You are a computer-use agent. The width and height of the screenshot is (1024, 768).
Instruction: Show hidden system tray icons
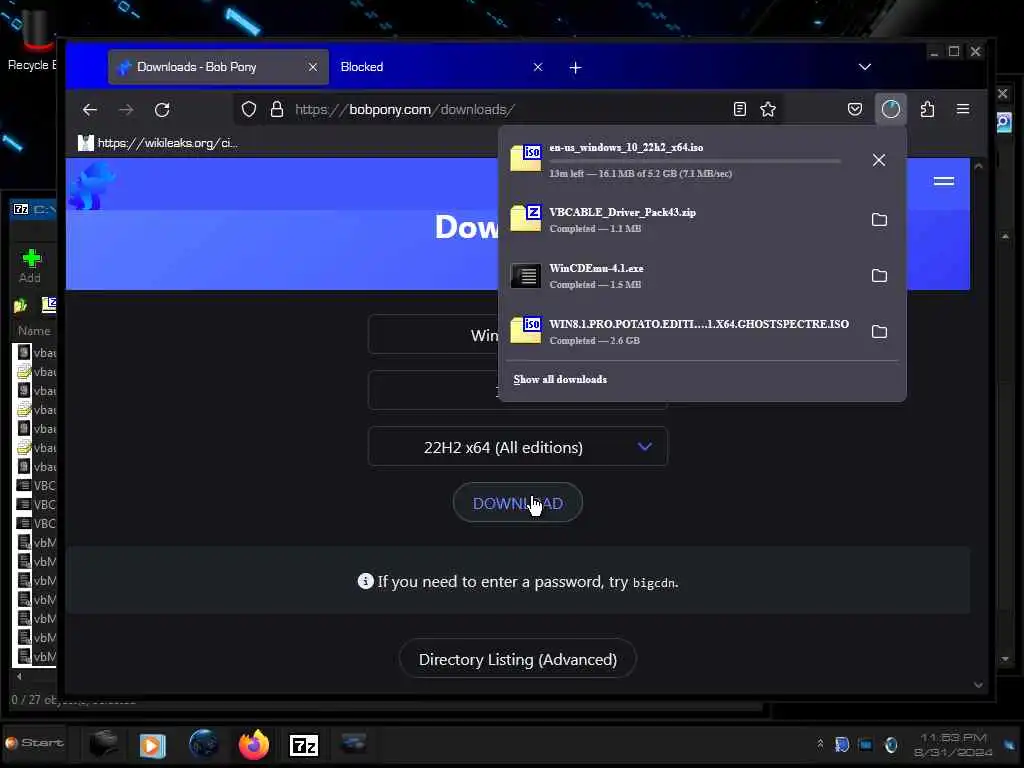coord(820,744)
